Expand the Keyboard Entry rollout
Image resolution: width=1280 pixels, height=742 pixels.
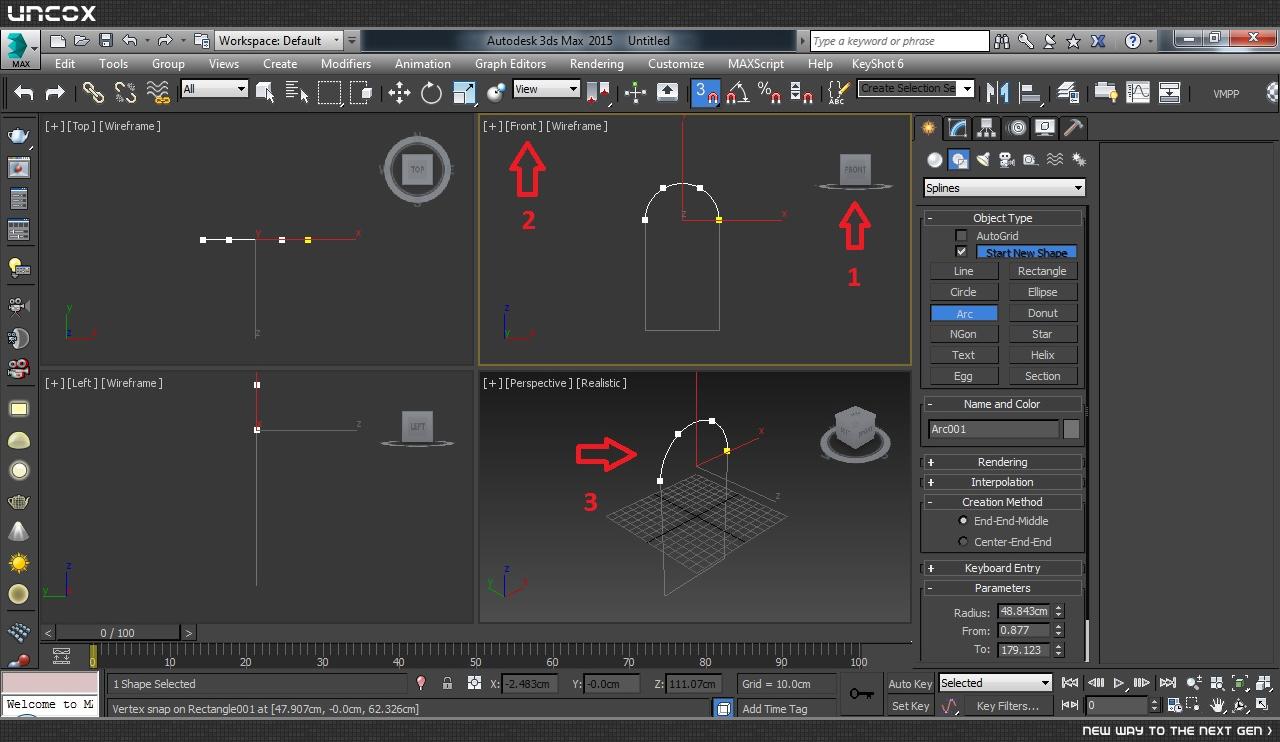1002,568
